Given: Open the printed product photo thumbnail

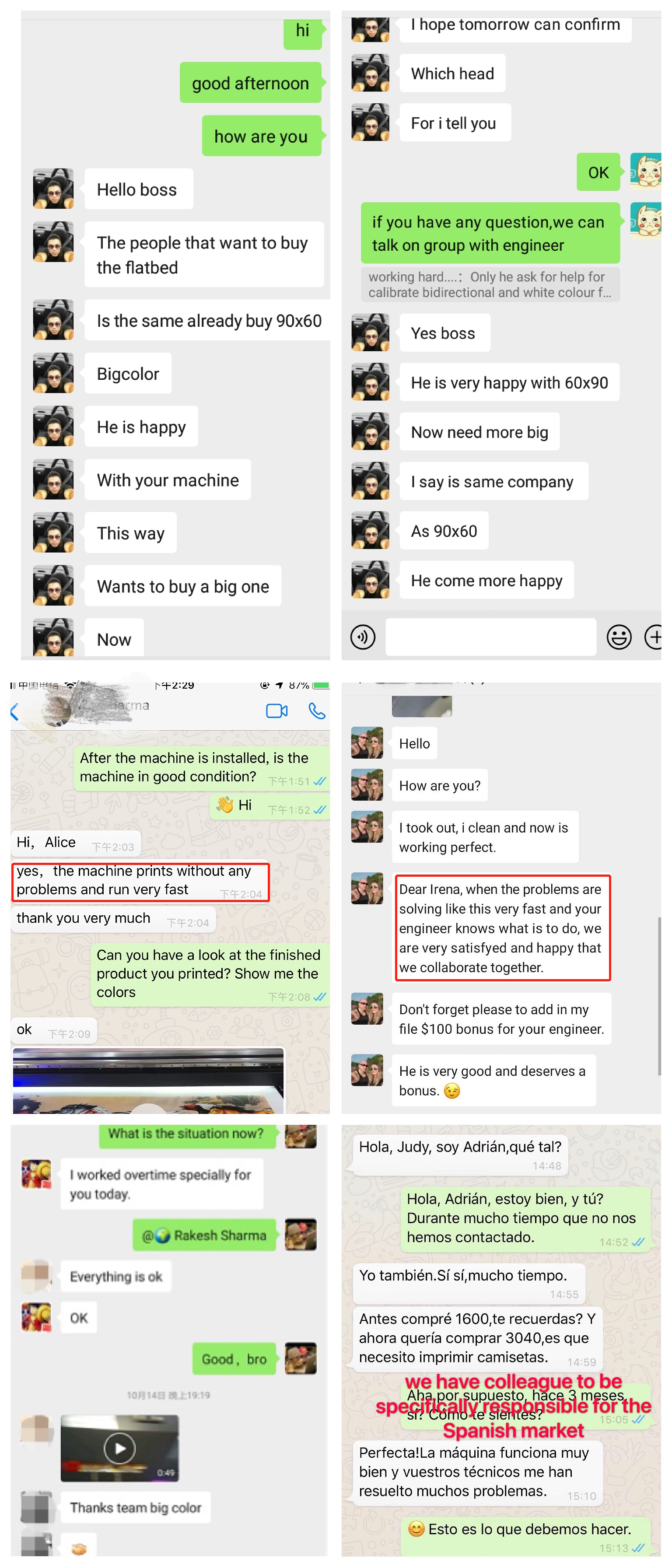Looking at the screenshot, I should coord(148,1080).
